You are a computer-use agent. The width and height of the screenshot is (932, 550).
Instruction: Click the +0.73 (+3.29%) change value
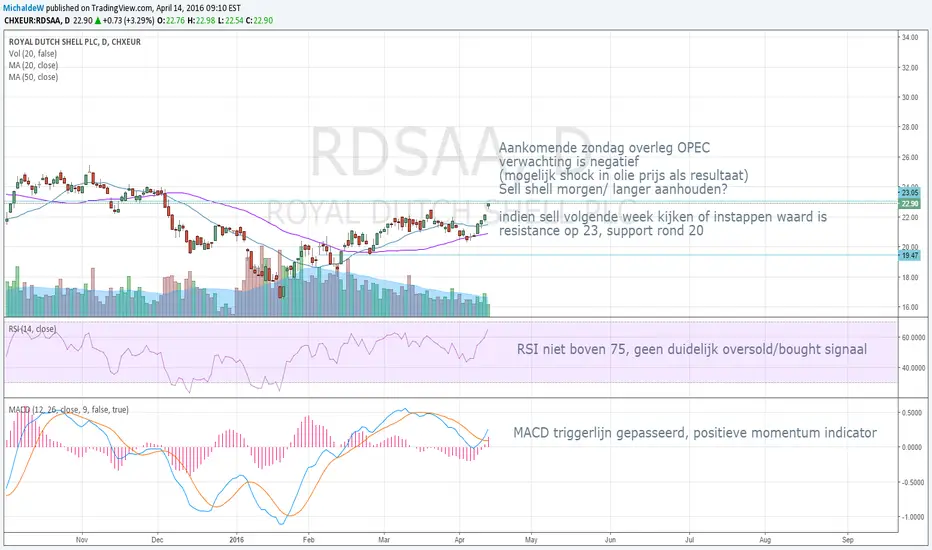tap(128, 20)
